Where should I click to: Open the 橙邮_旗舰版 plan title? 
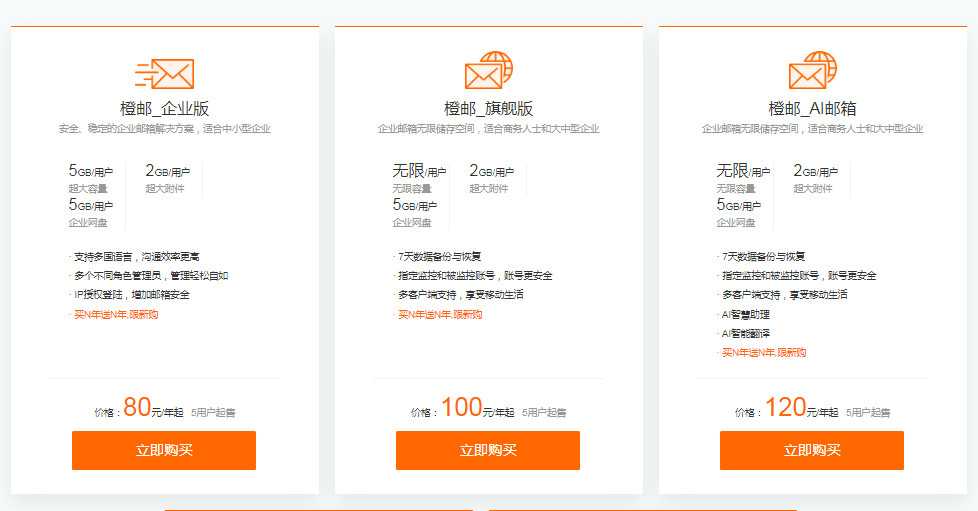coord(488,109)
